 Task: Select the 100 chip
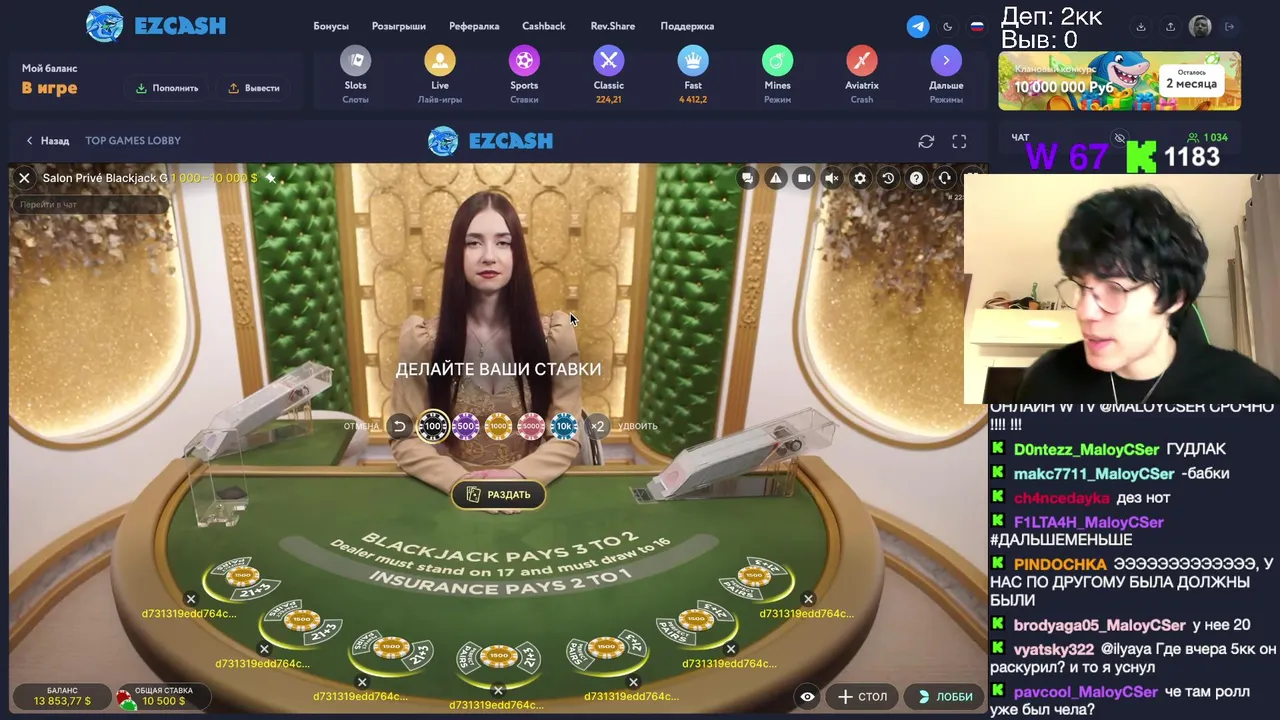(433, 426)
